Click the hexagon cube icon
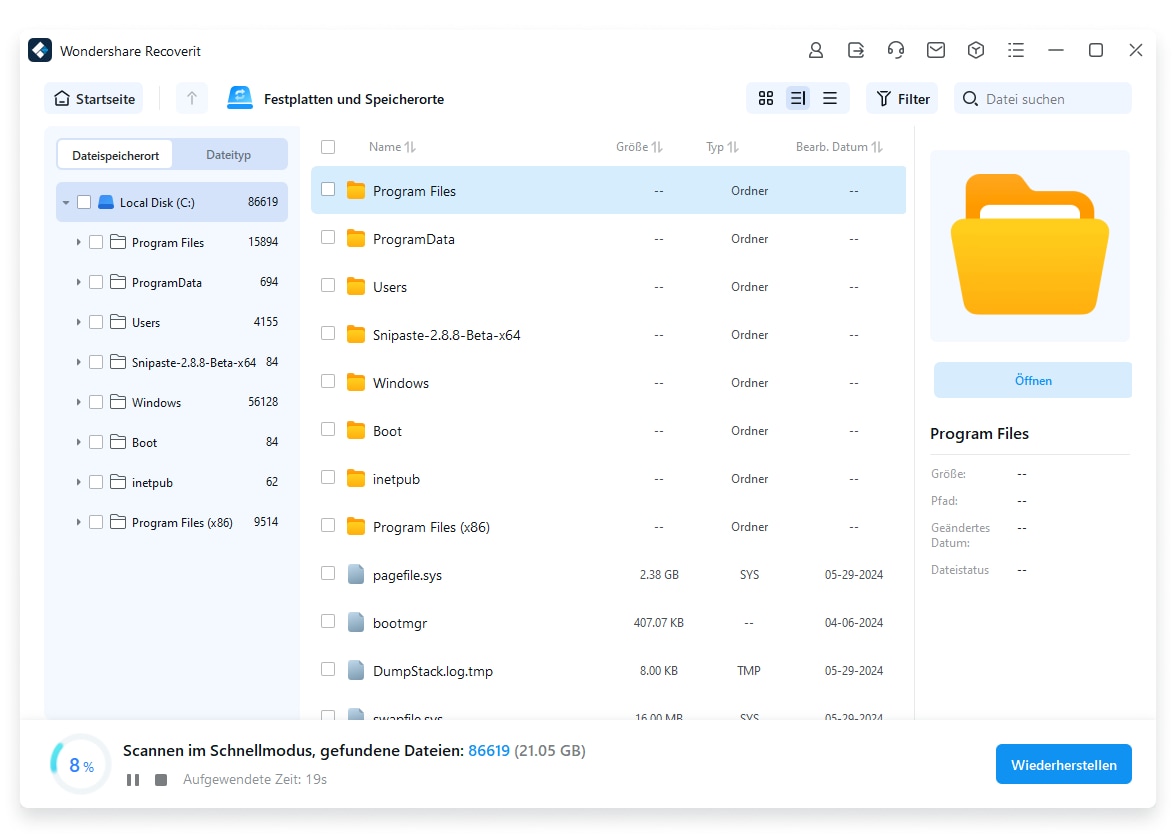The height and width of the screenshot is (838, 1176). 976,50
